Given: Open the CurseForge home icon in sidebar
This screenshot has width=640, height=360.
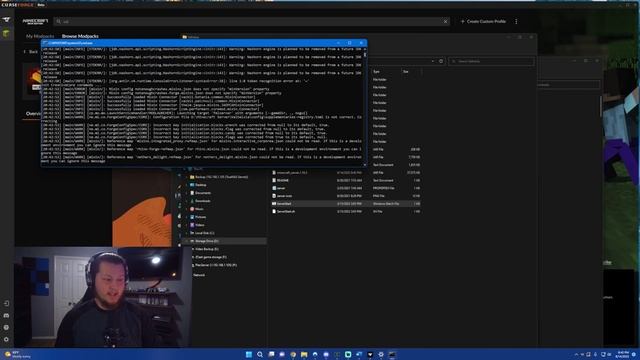Looking at the screenshot, I should (x=6, y=20).
